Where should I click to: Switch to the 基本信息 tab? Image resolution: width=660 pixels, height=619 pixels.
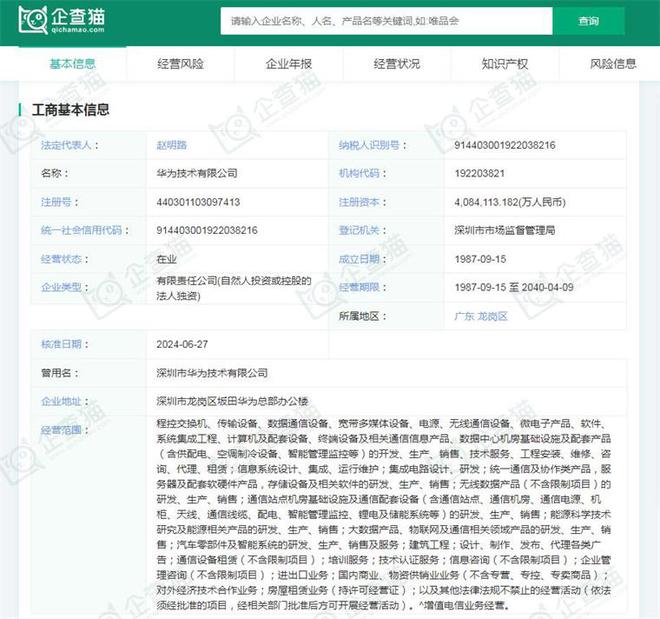click(x=72, y=64)
